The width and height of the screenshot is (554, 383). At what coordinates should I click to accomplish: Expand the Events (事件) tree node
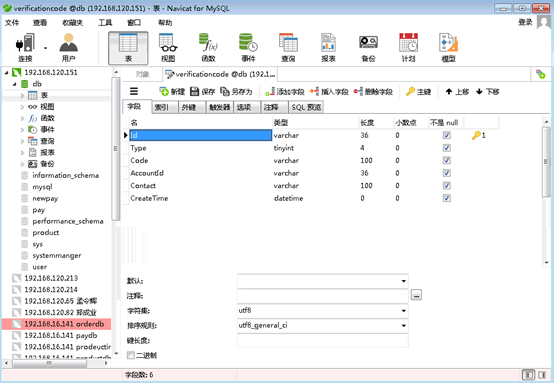click(x=22, y=130)
